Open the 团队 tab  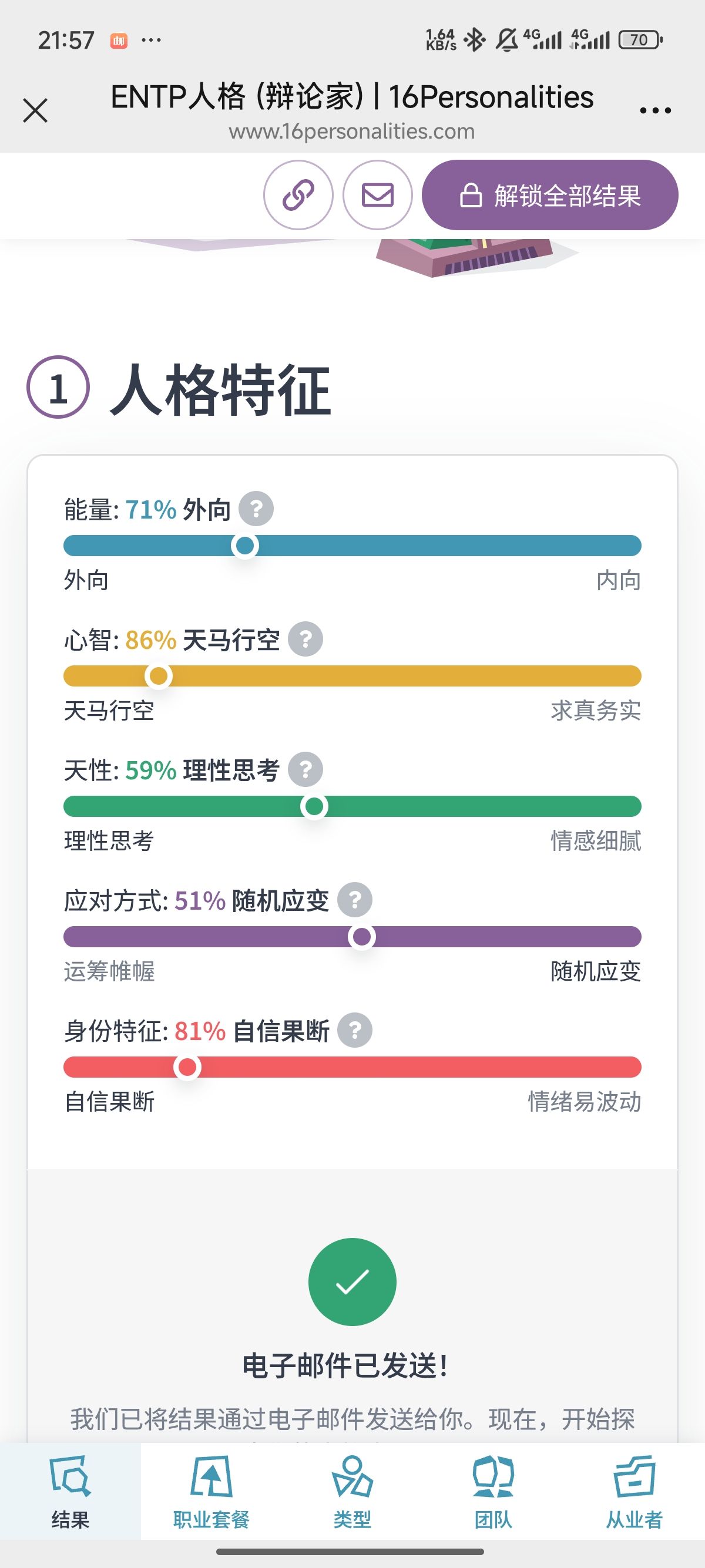pyautogui.click(x=493, y=1491)
